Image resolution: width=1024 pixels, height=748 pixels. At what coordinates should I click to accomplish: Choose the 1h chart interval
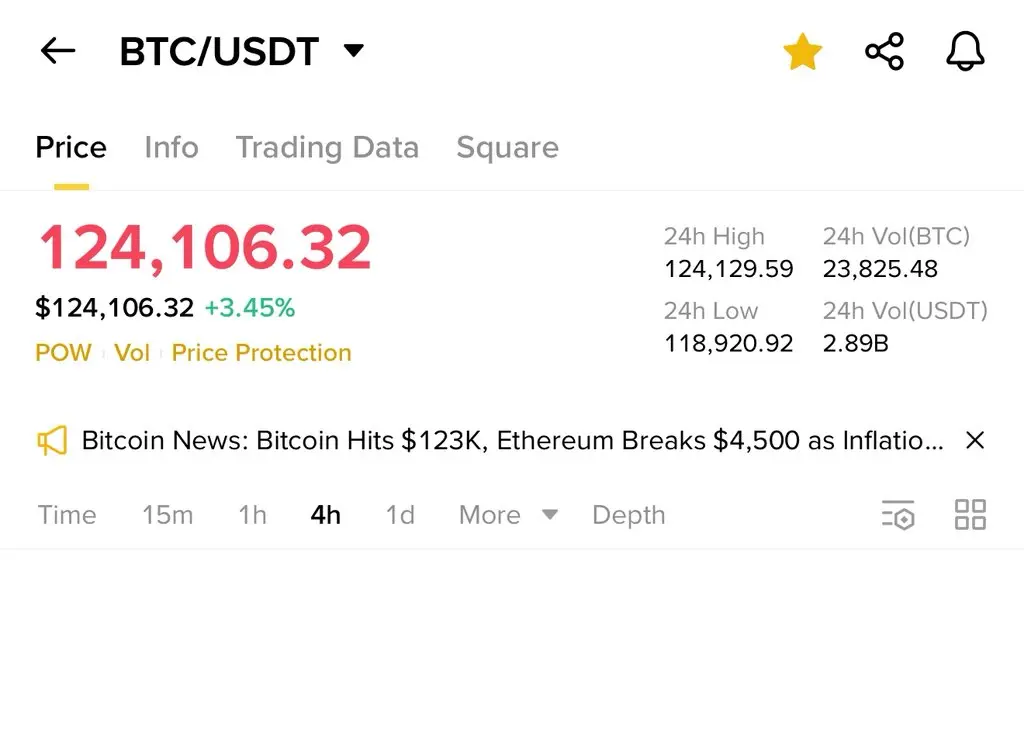tap(252, 515)
